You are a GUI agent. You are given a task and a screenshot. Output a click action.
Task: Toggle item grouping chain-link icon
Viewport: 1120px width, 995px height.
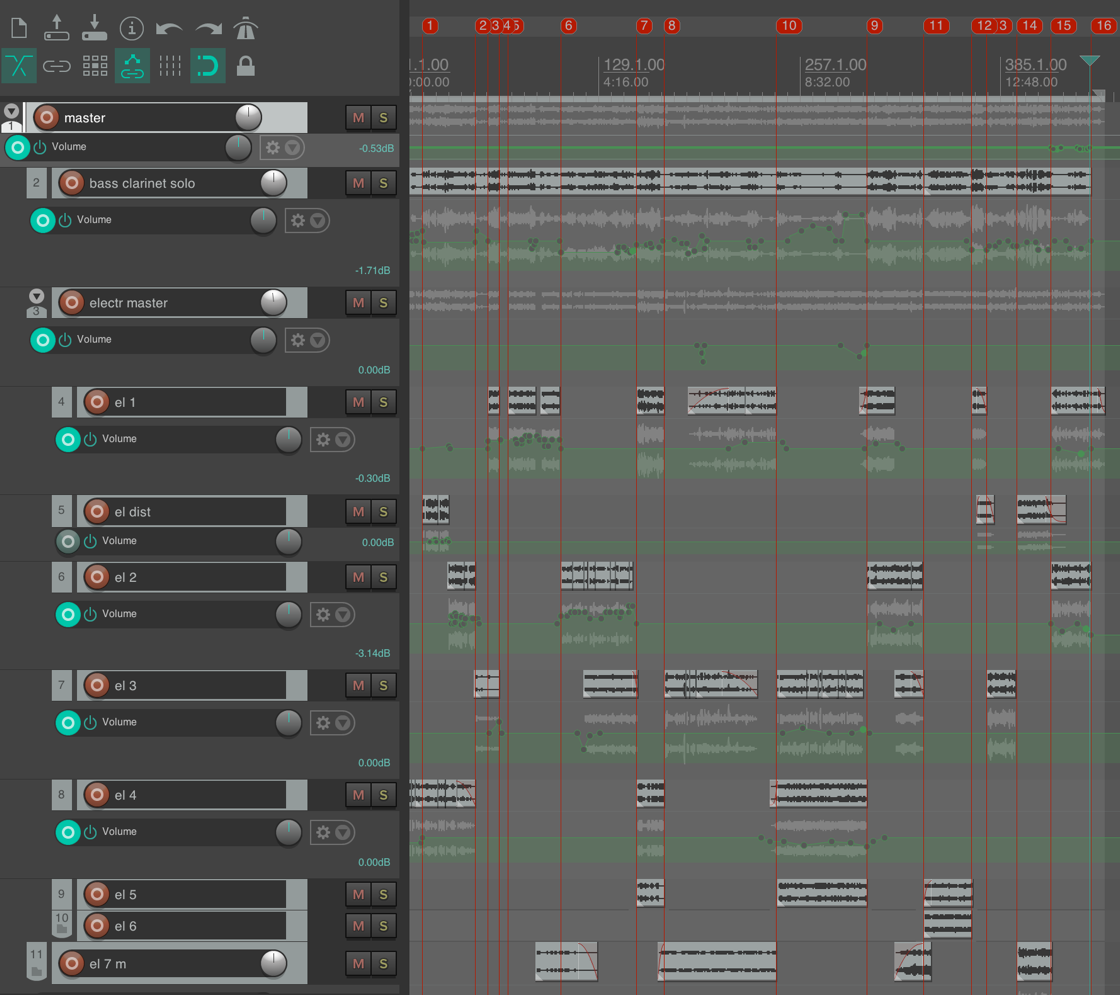(x=56, y=66)
